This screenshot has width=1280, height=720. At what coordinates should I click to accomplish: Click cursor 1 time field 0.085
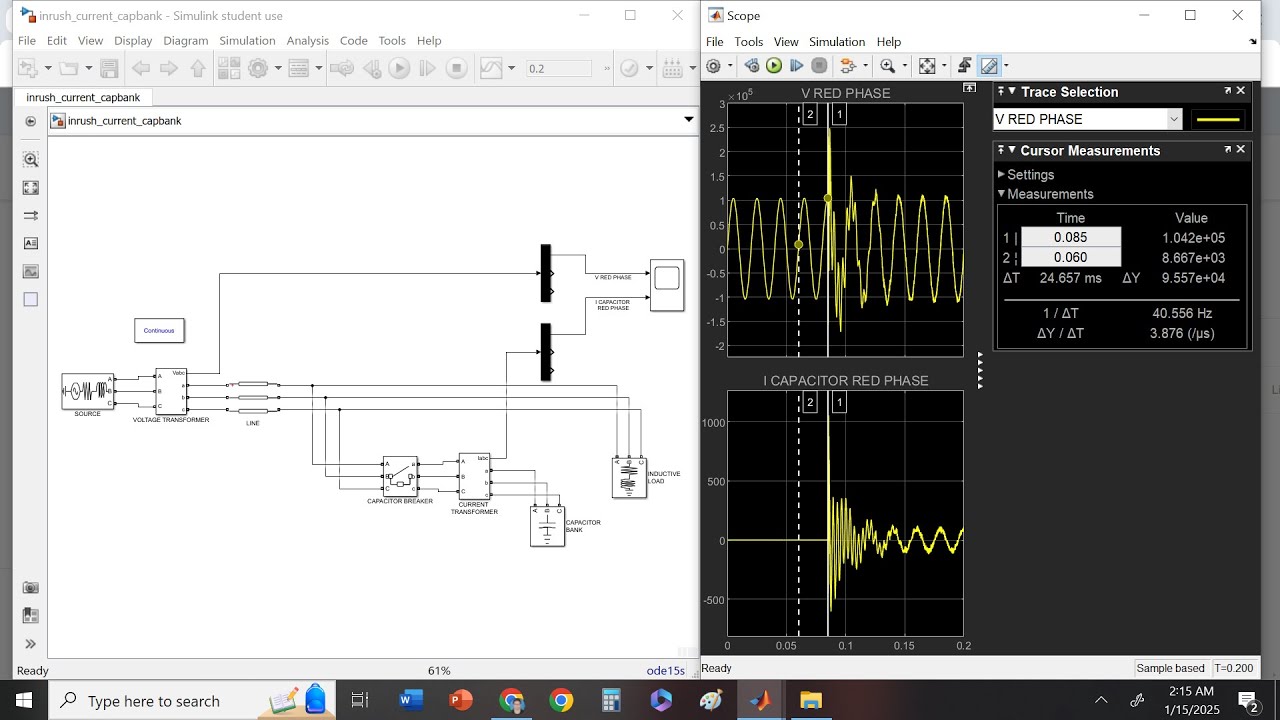pos(1070,238)
